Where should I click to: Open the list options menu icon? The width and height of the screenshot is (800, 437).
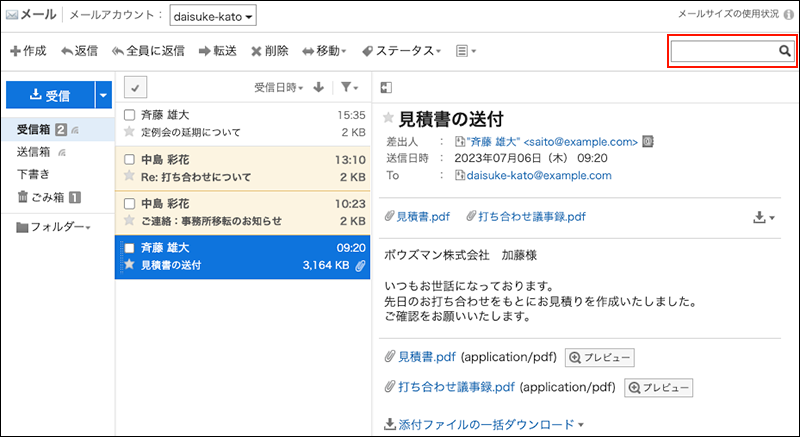[x=465, y=51]
